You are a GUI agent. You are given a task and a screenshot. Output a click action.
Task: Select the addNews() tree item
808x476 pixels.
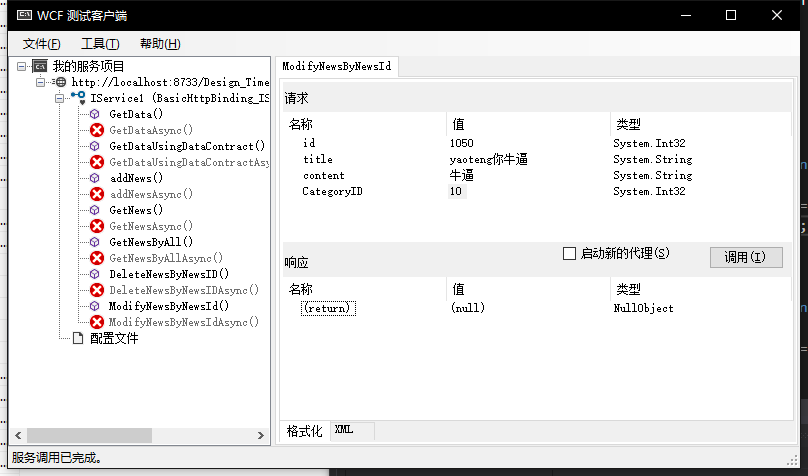pyautogui.click(x=137, y=178)
